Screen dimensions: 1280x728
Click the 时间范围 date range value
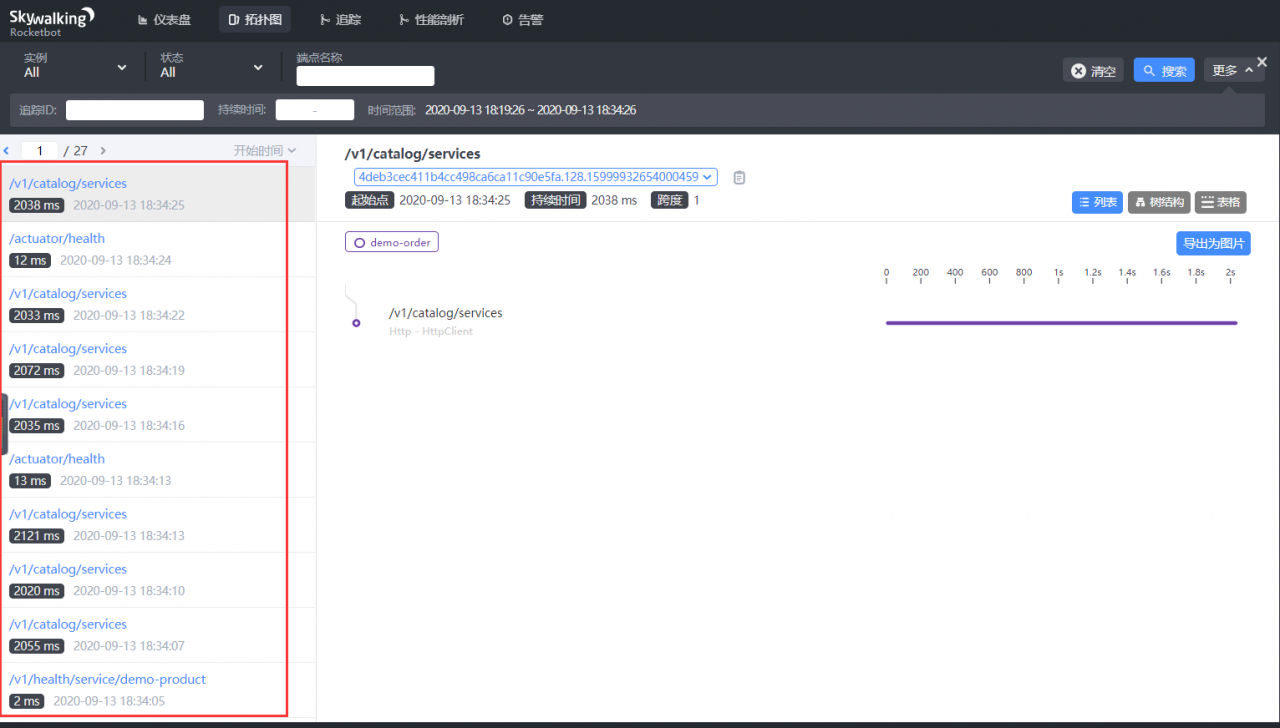(x=531, y=110)
